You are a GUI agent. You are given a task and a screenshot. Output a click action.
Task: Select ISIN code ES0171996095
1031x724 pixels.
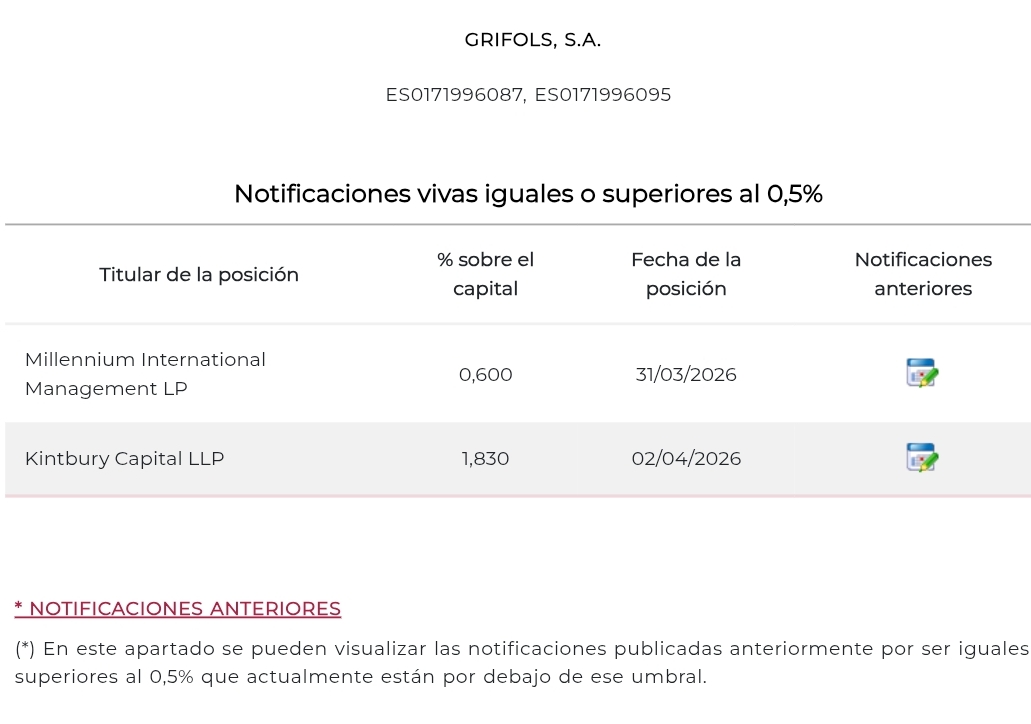pyautogui.click(x=602, y=94)
